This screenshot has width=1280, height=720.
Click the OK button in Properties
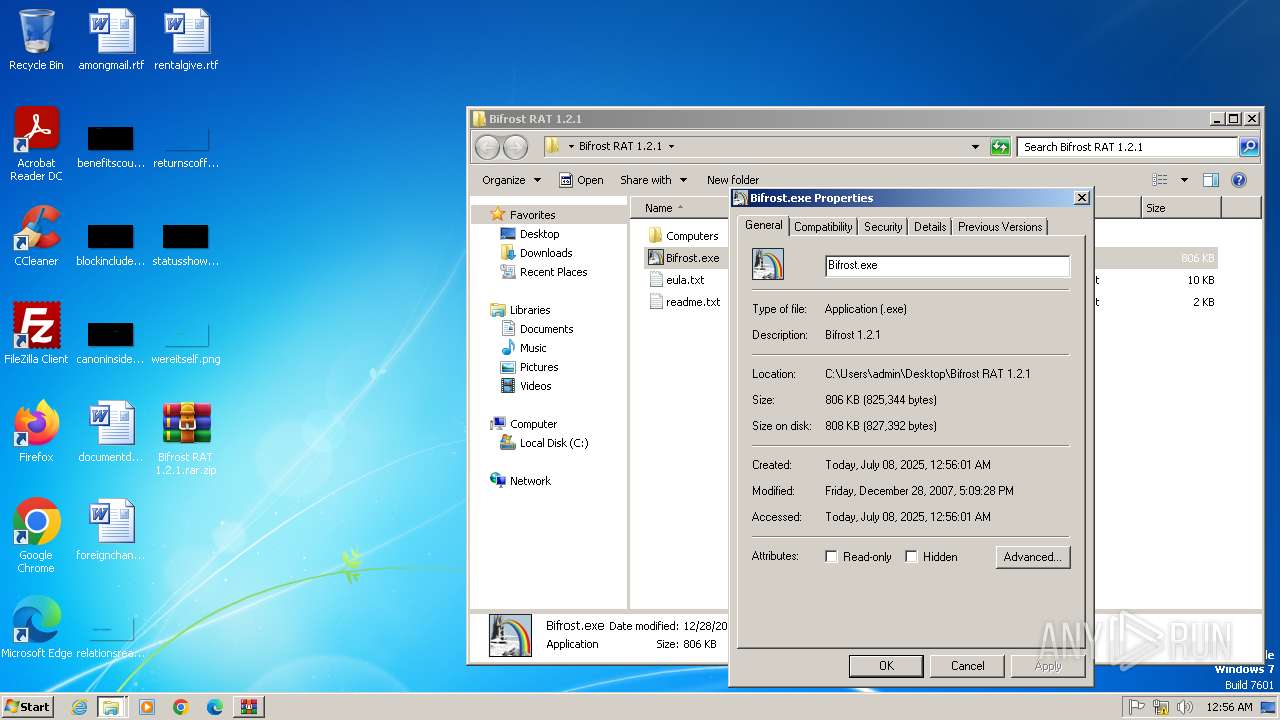coord(886,666)
